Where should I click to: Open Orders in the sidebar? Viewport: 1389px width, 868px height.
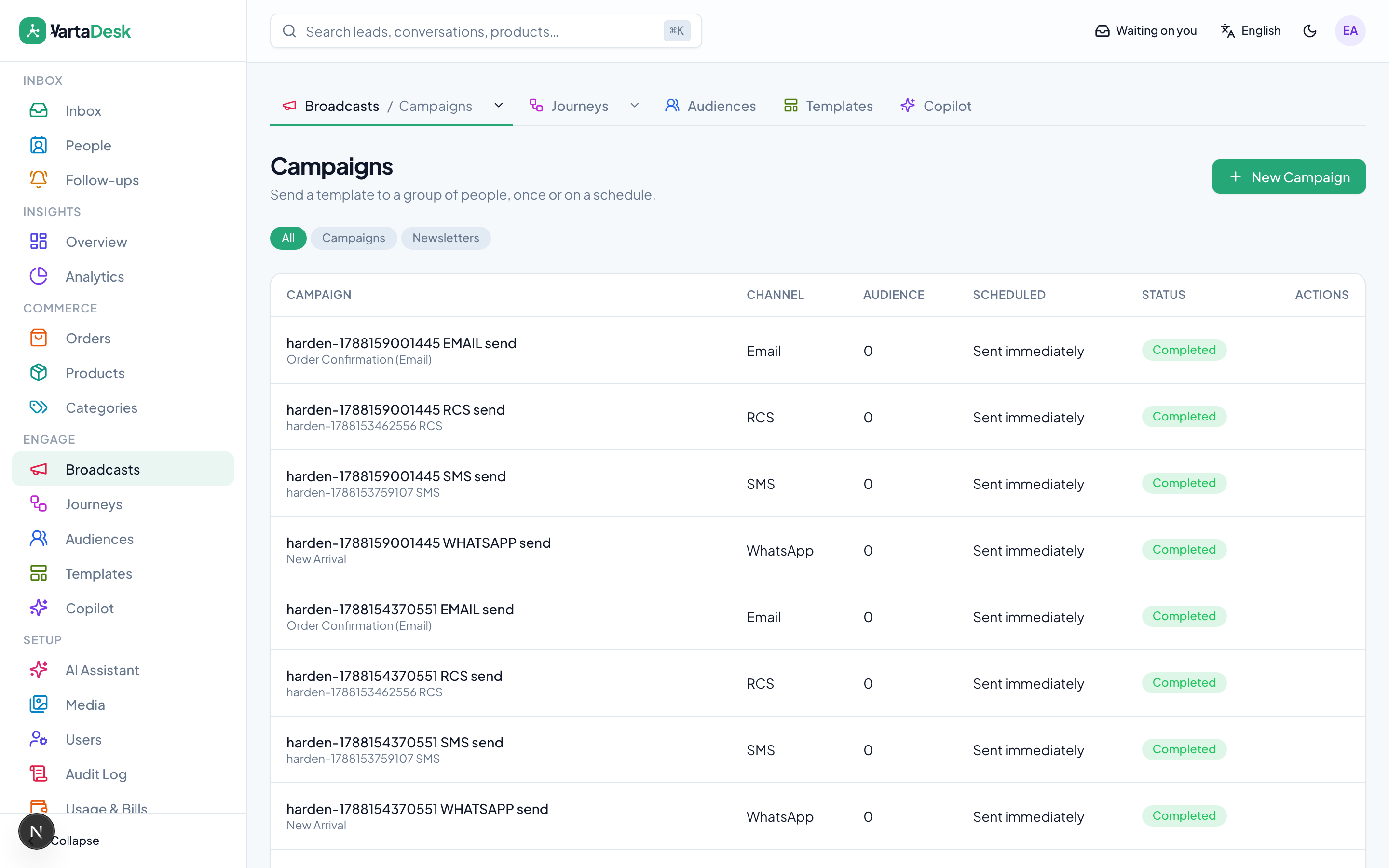tap(123, 338)
